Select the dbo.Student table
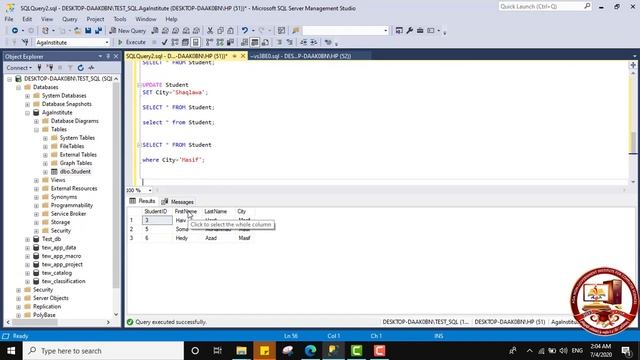 pyautogui.click(x=75, y=172)
